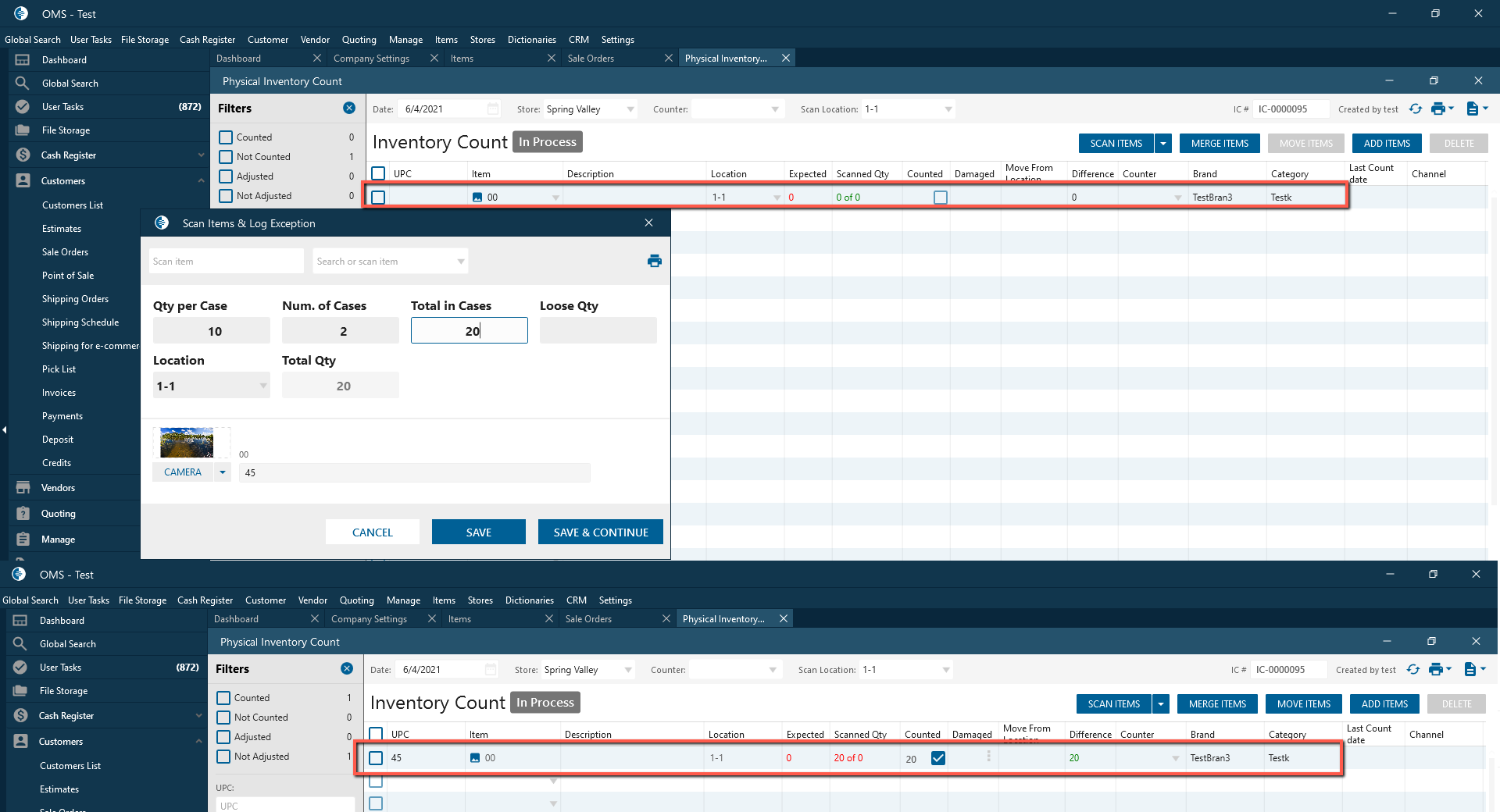This screenshot has height=812, width=1500.
Task: Click Cash Register dollar icon in lower sidebar
Action: 20,716
